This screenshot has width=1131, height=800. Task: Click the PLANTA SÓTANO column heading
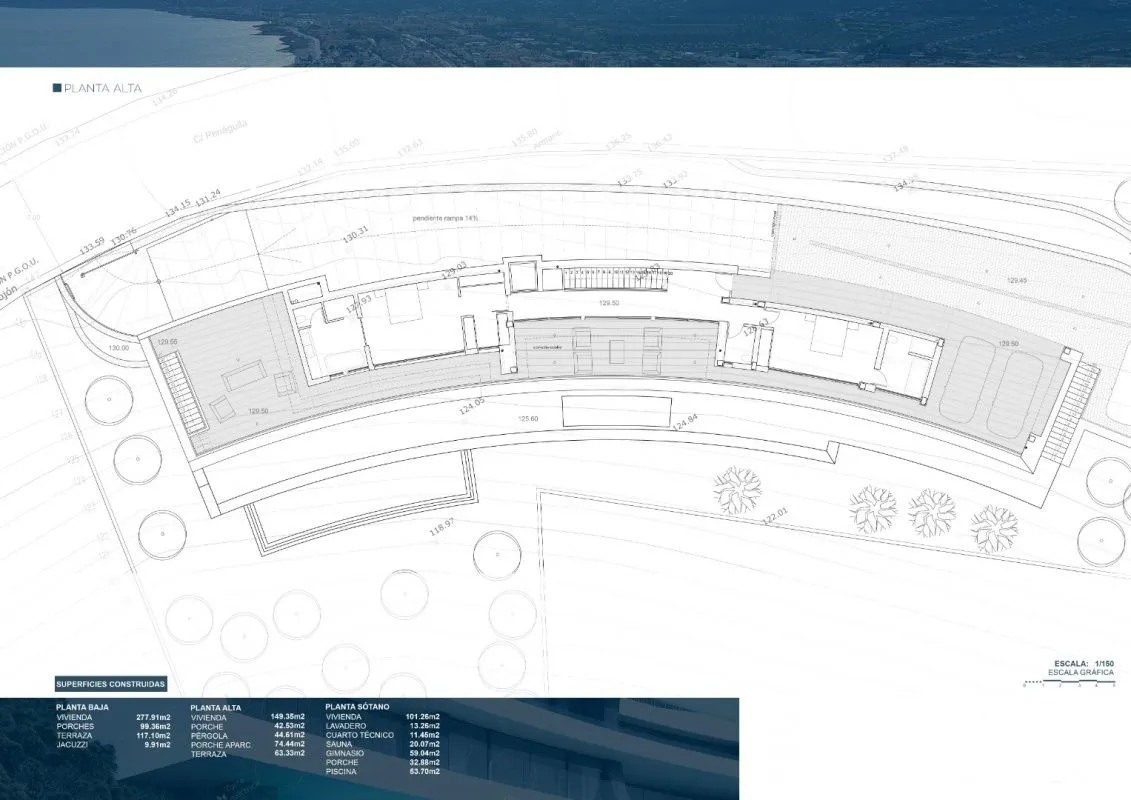coord(357,707)
